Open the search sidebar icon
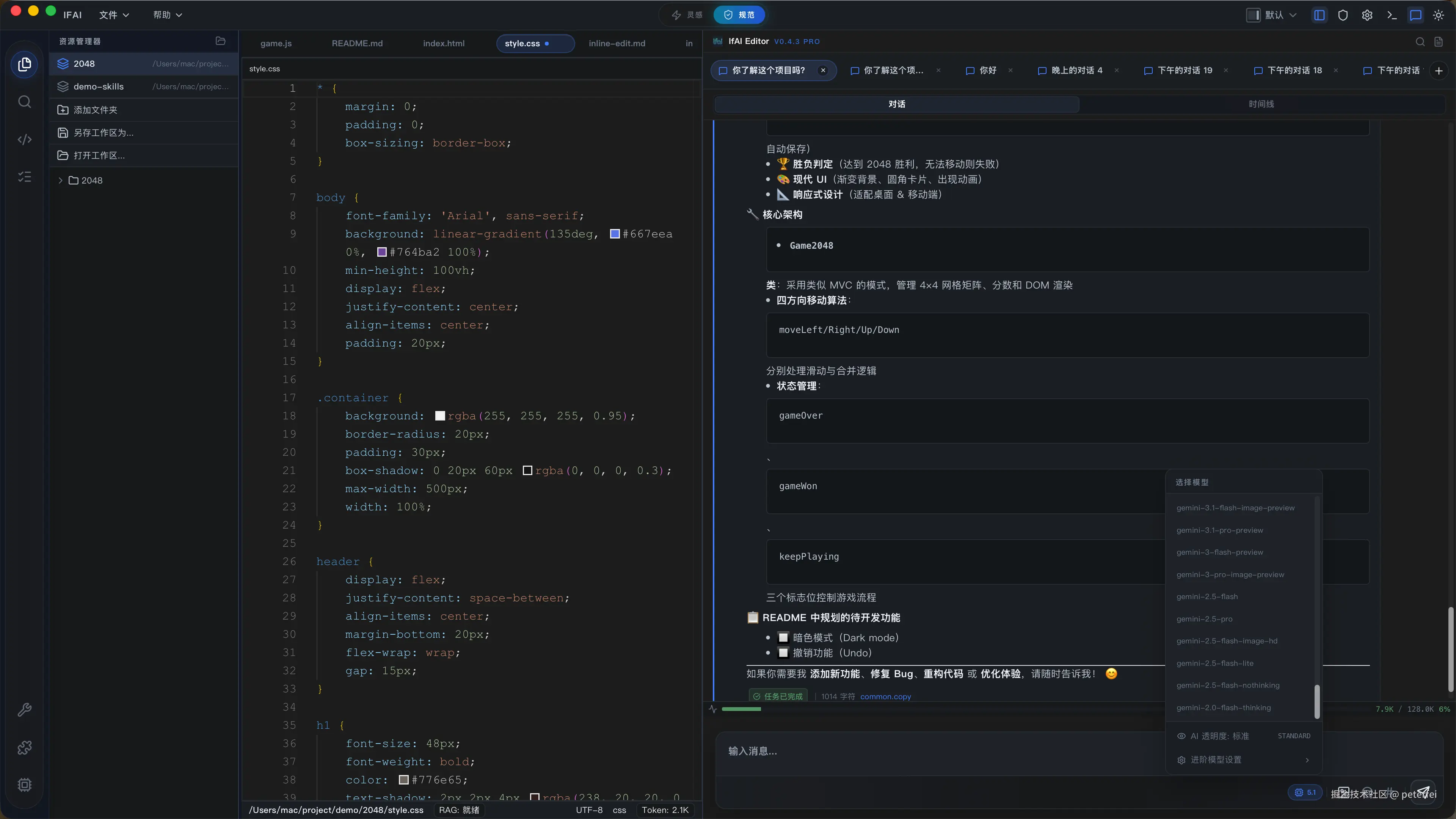 [x=24, y=102]
